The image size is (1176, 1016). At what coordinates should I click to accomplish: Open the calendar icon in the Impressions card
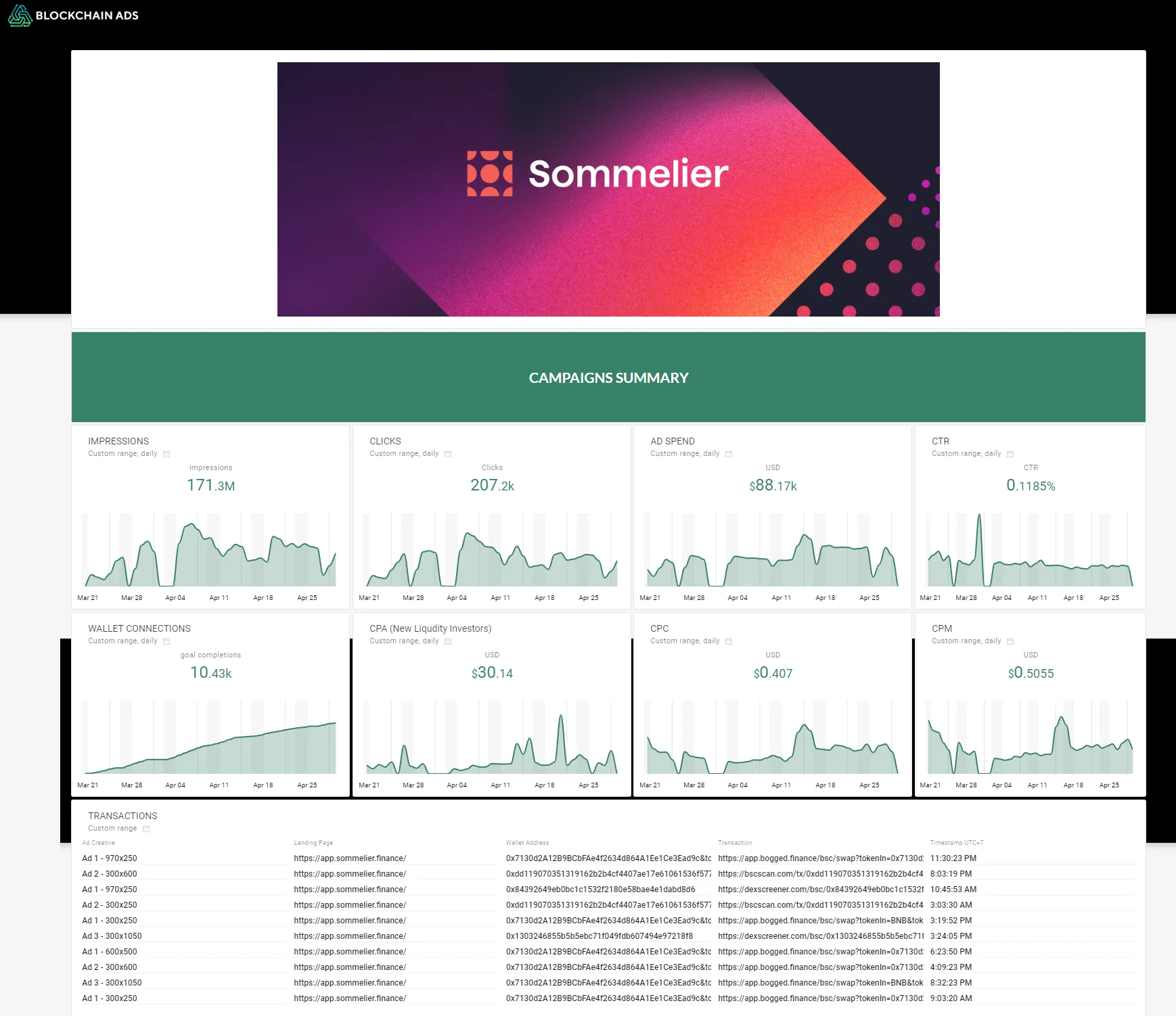click(166, 454)
